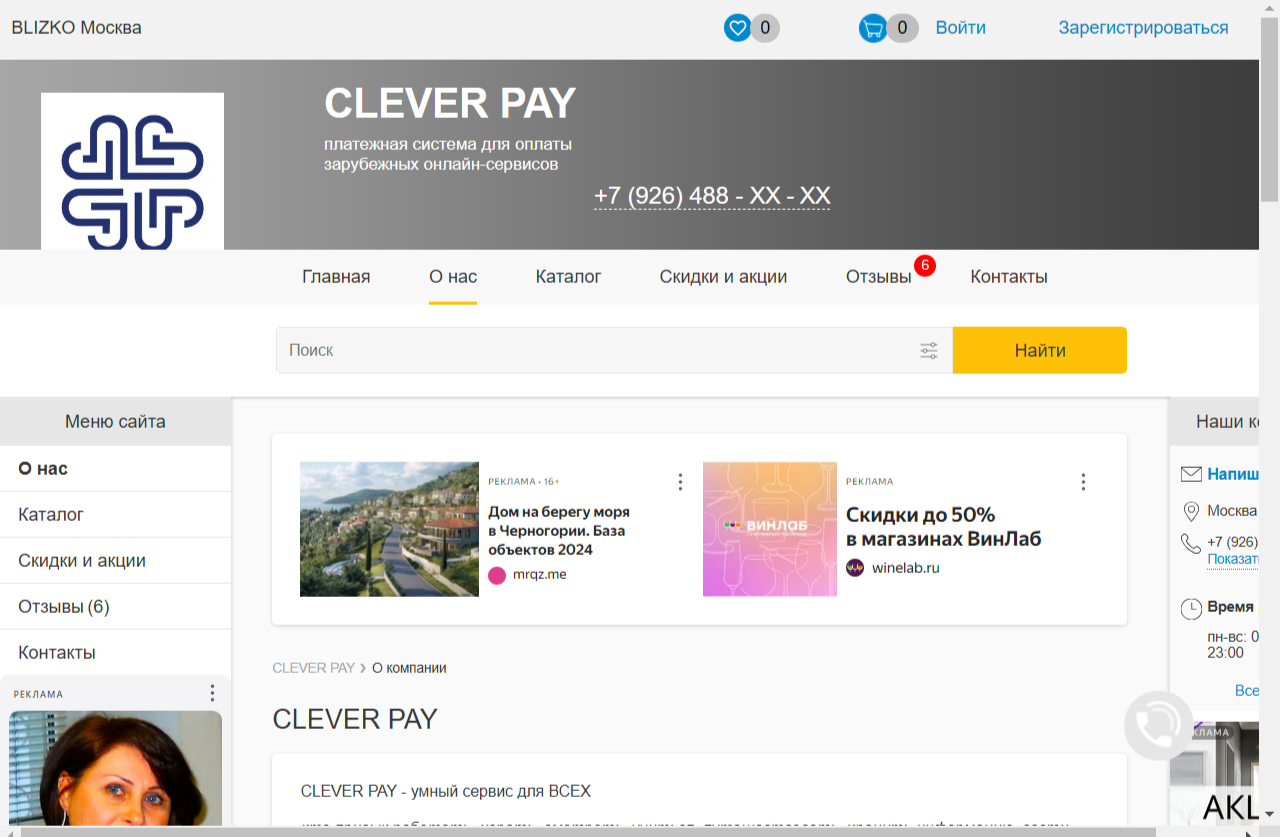Open the Скидки и акции tab

[723, 277]
